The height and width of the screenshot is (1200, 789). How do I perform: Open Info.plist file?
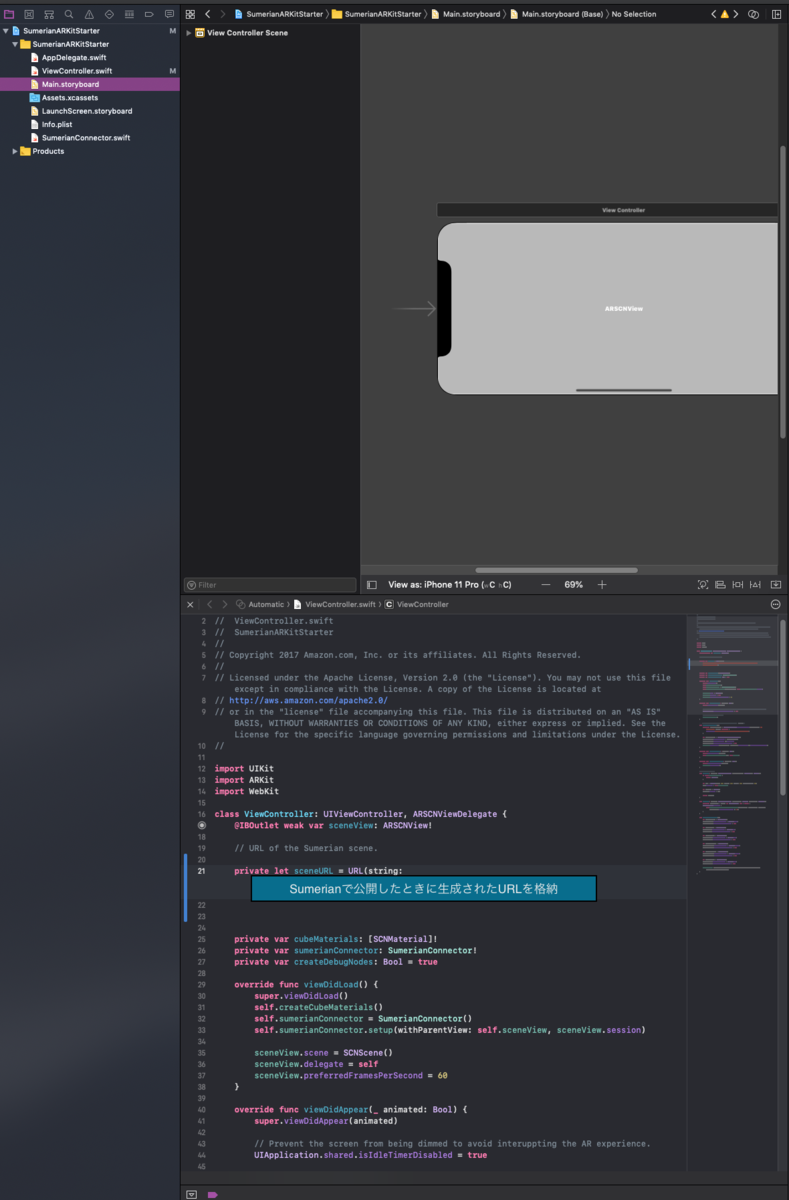pos(57,124)
